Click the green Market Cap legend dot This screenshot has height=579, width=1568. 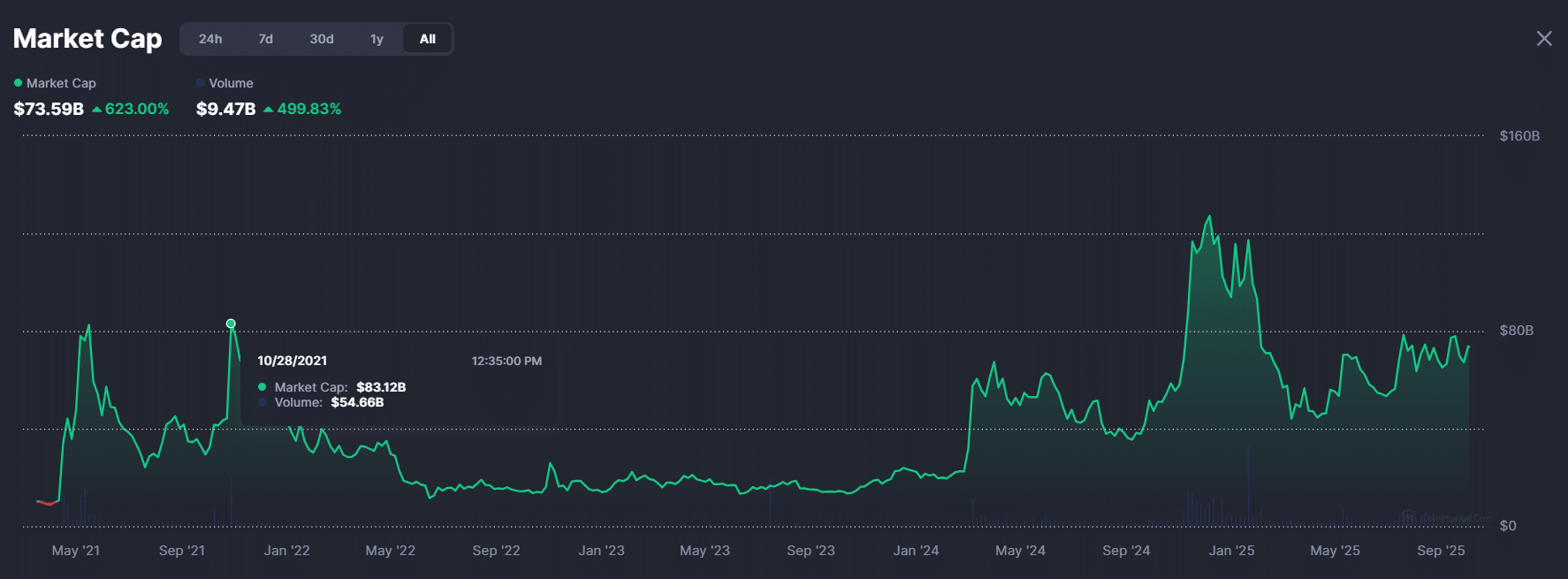[19, 83]
